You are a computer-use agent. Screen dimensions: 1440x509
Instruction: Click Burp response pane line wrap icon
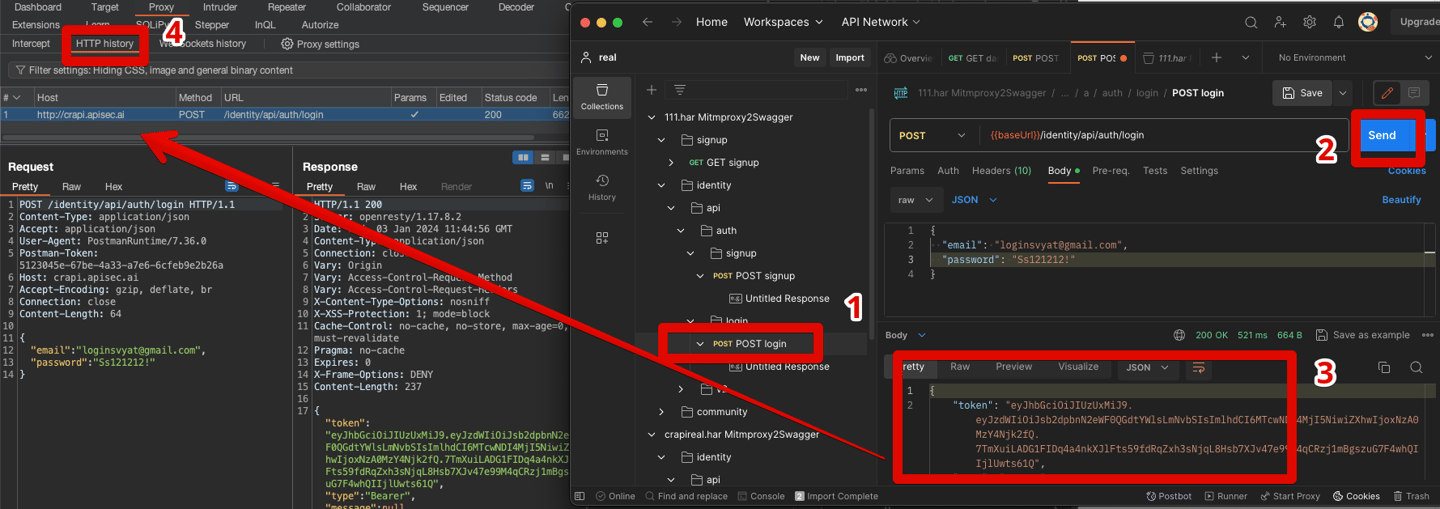pyautogui.click(x=527, y=186)
